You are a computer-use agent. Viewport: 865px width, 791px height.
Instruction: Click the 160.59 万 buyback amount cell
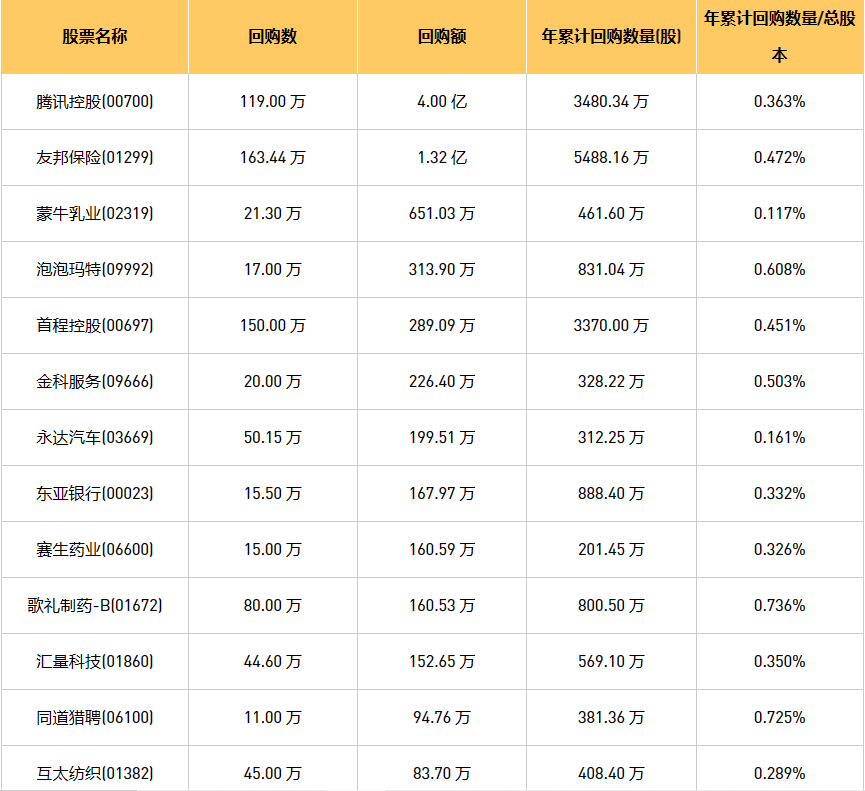(442, 550)
